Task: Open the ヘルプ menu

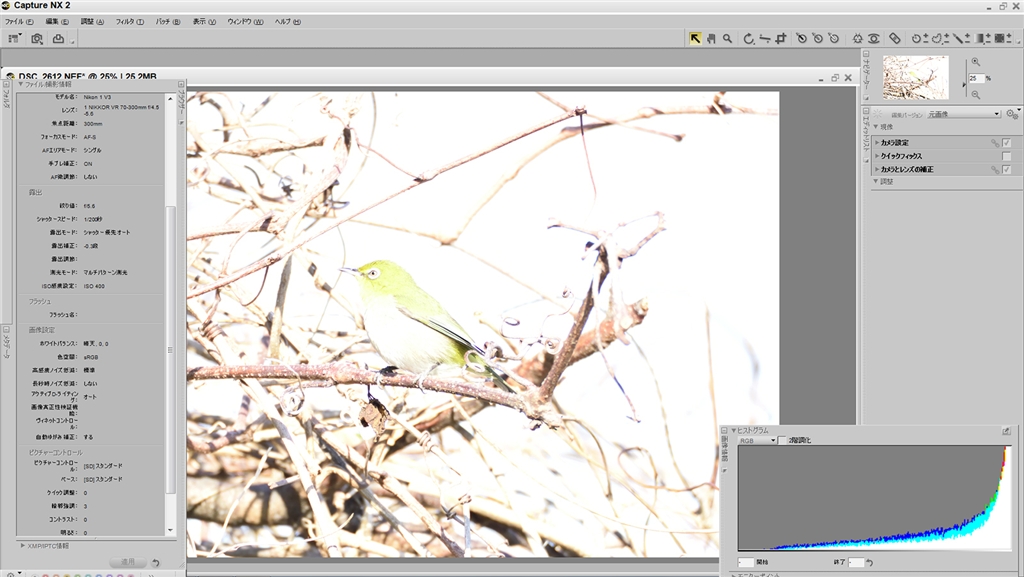Action: [x=287, y=22]
